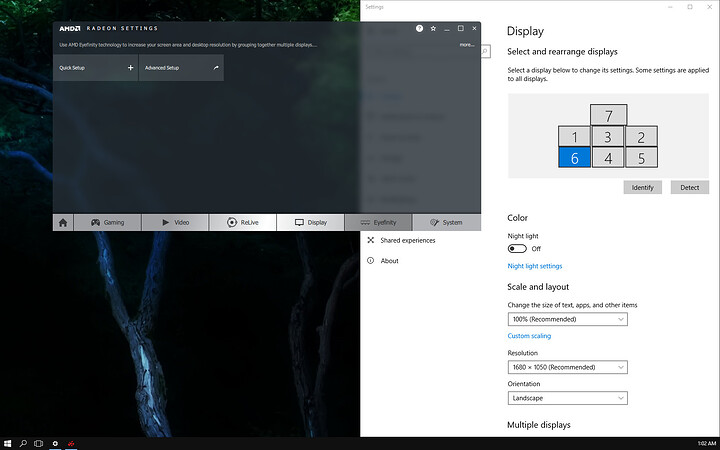The image size is (720, 450).
Task: Open the scaling percentage dropdown
Action: tap(568, 319)
